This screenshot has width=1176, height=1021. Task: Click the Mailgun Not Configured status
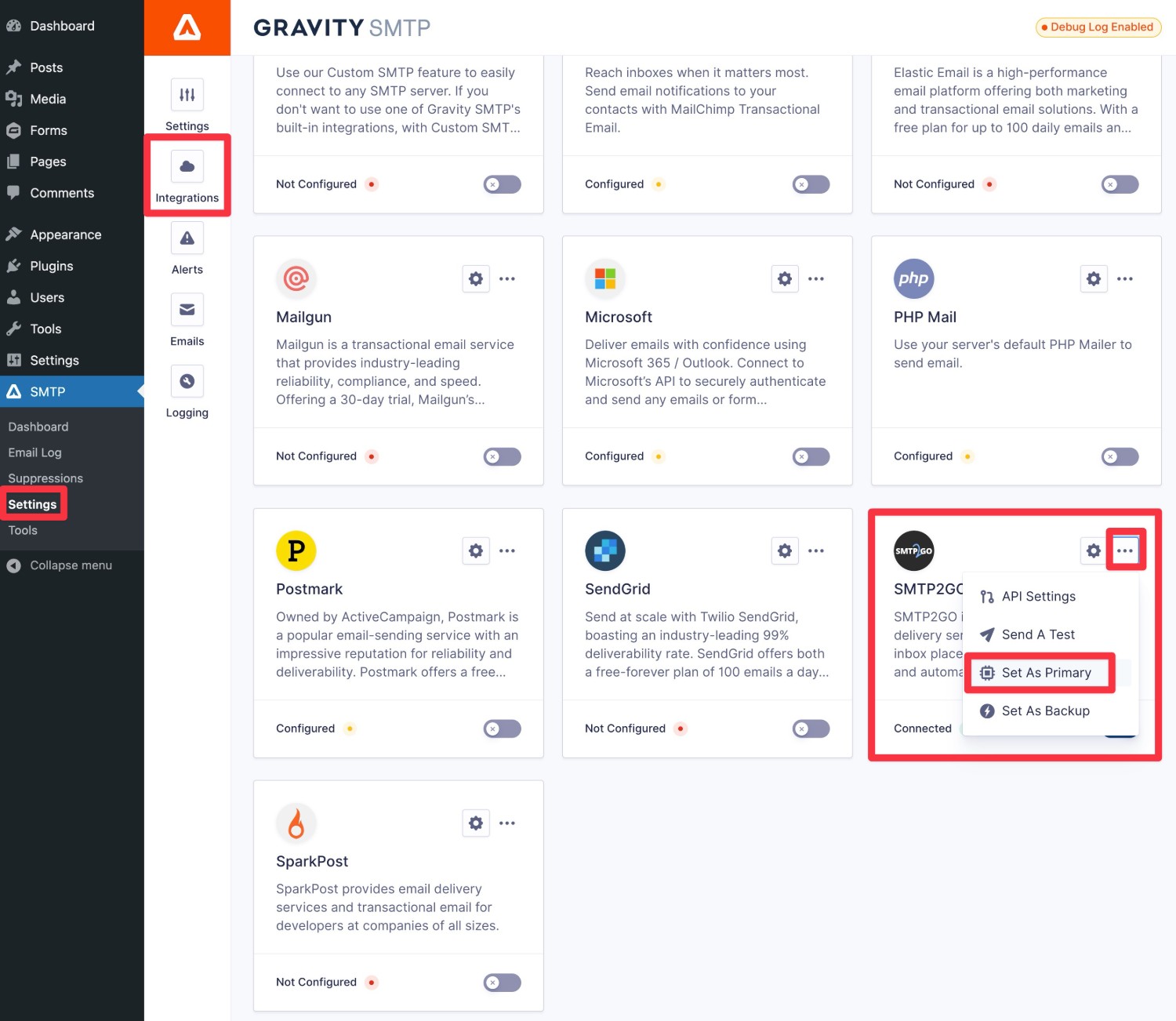coord(316,456)
